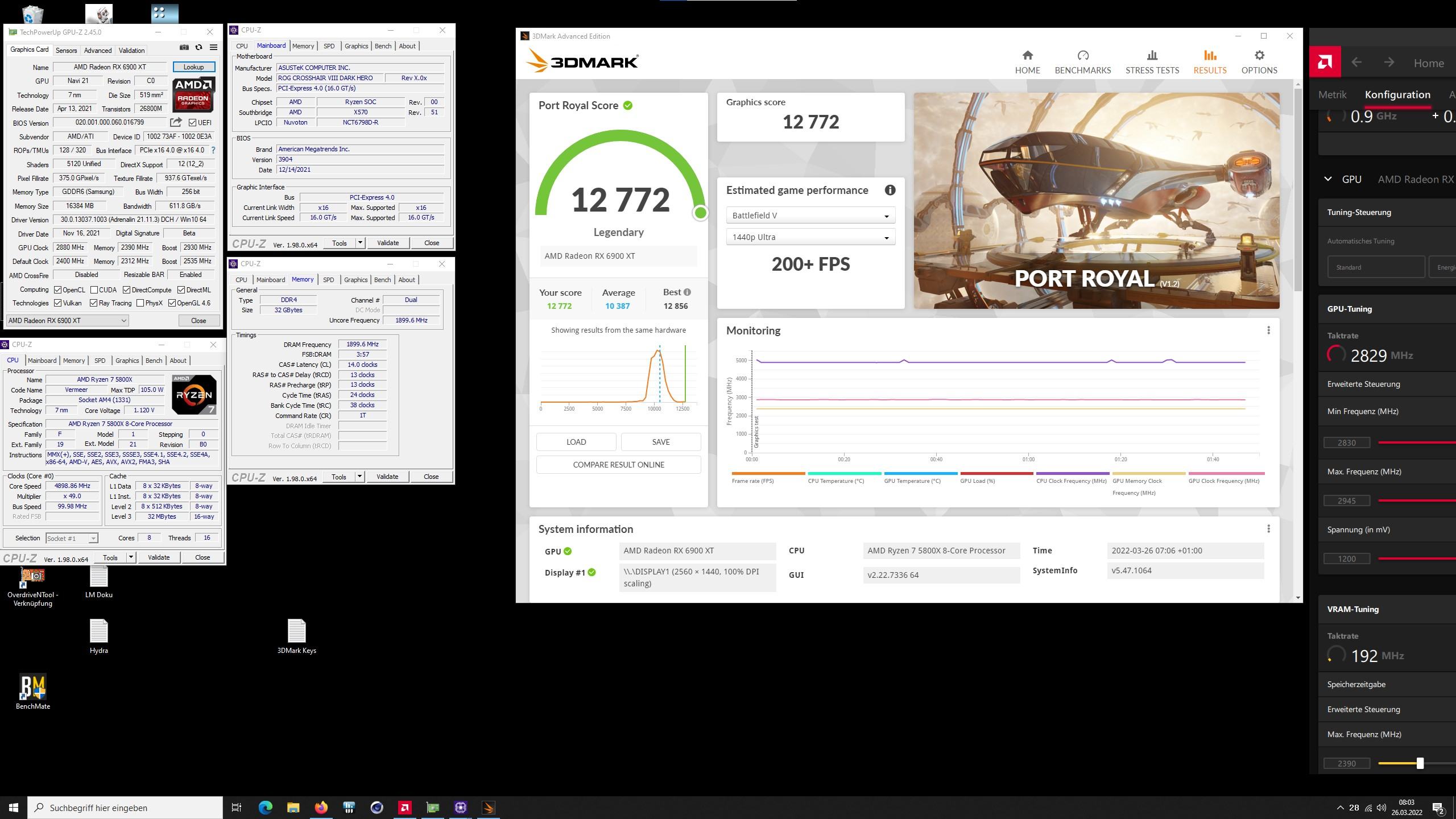Switch to Metrik tab in Radeon Software
This screenshot has height=819, width=1456.
(1332, 94)
